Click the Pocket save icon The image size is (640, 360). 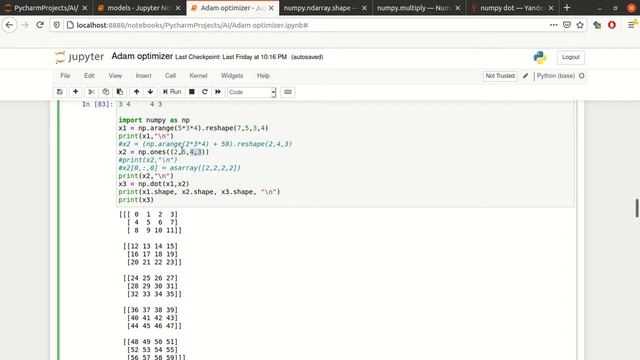(x=567, y=25)
